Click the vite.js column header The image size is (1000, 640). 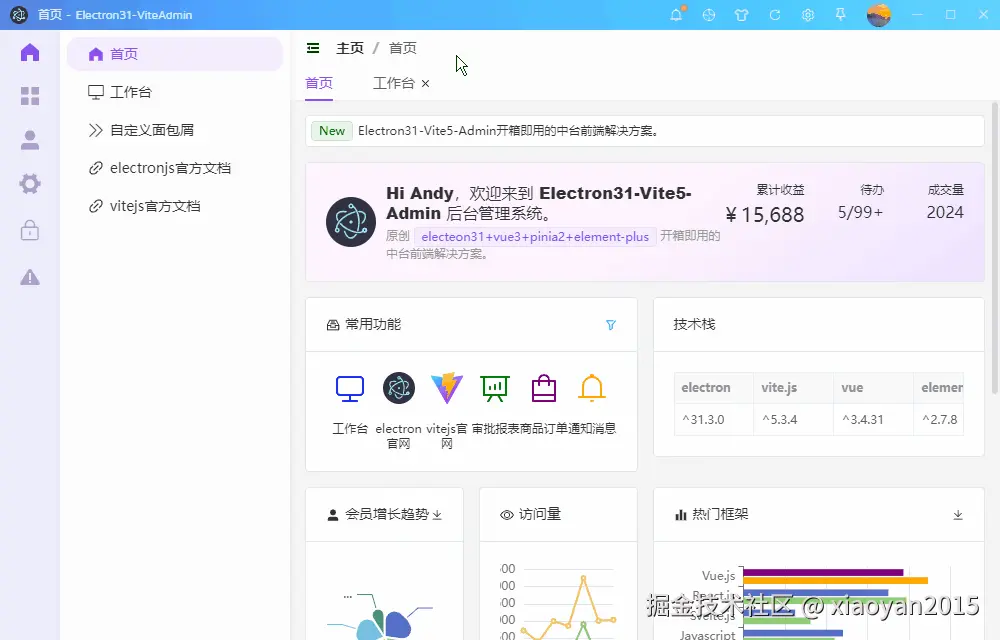click(x=793, y=388)
